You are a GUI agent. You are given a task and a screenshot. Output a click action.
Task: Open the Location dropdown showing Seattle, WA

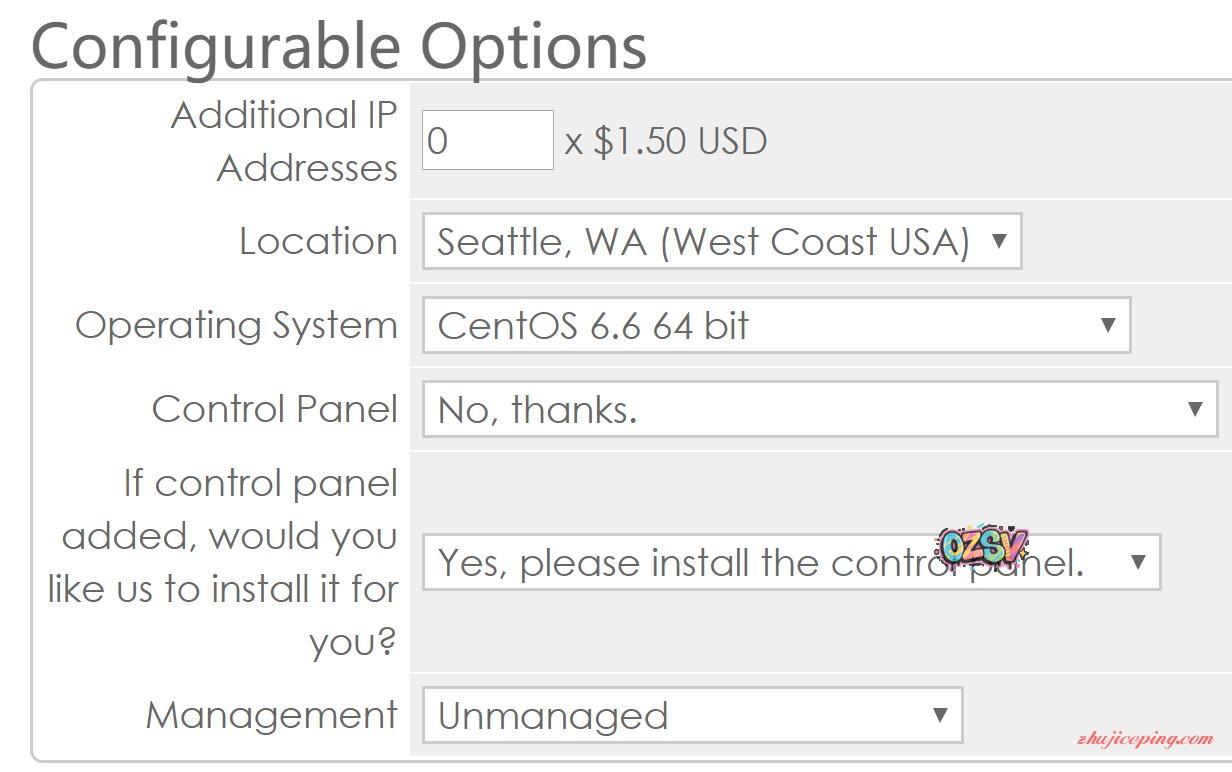(x=705, y=242)
